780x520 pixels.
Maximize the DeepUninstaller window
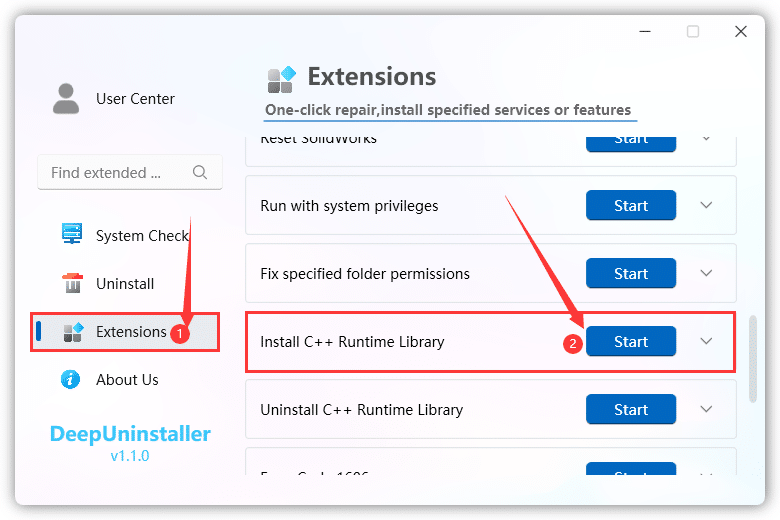[x=693, y=31]
